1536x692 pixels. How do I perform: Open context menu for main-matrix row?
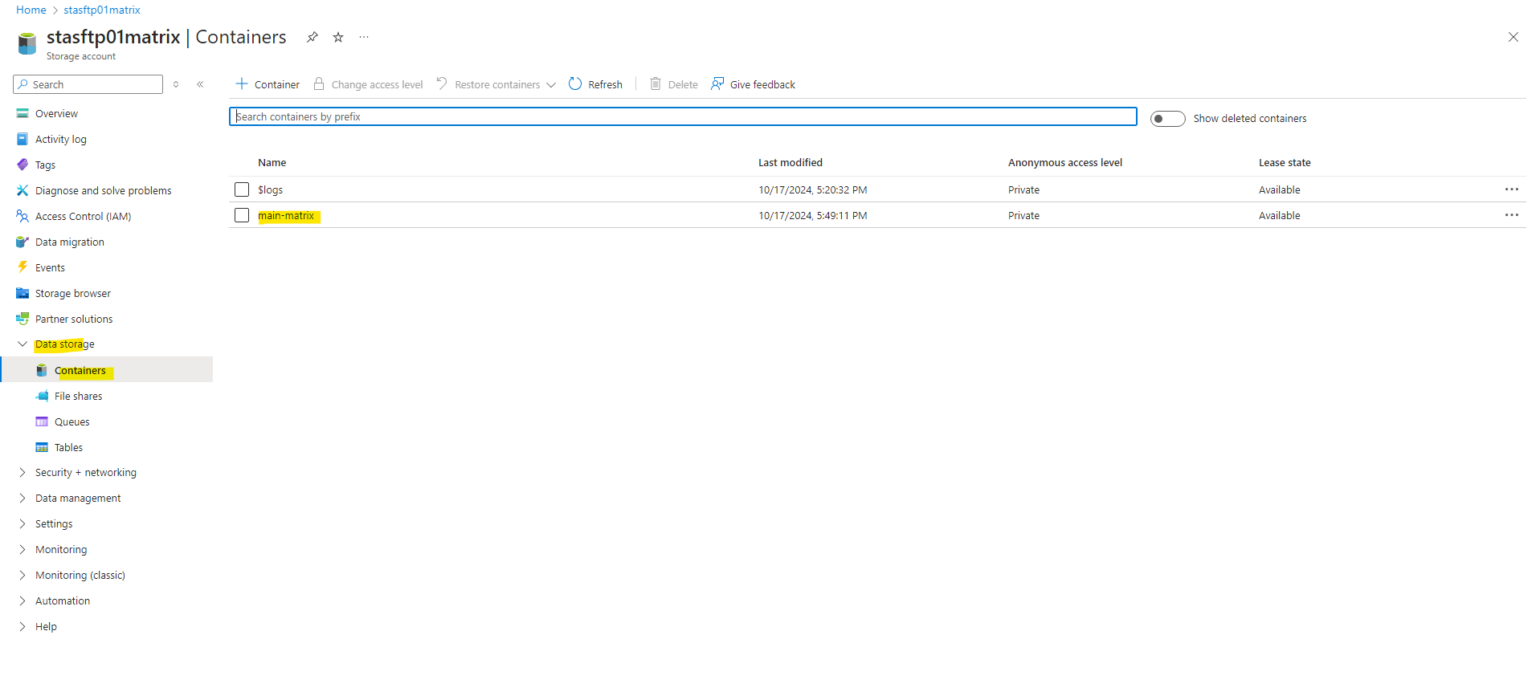tap(1511, 215)
